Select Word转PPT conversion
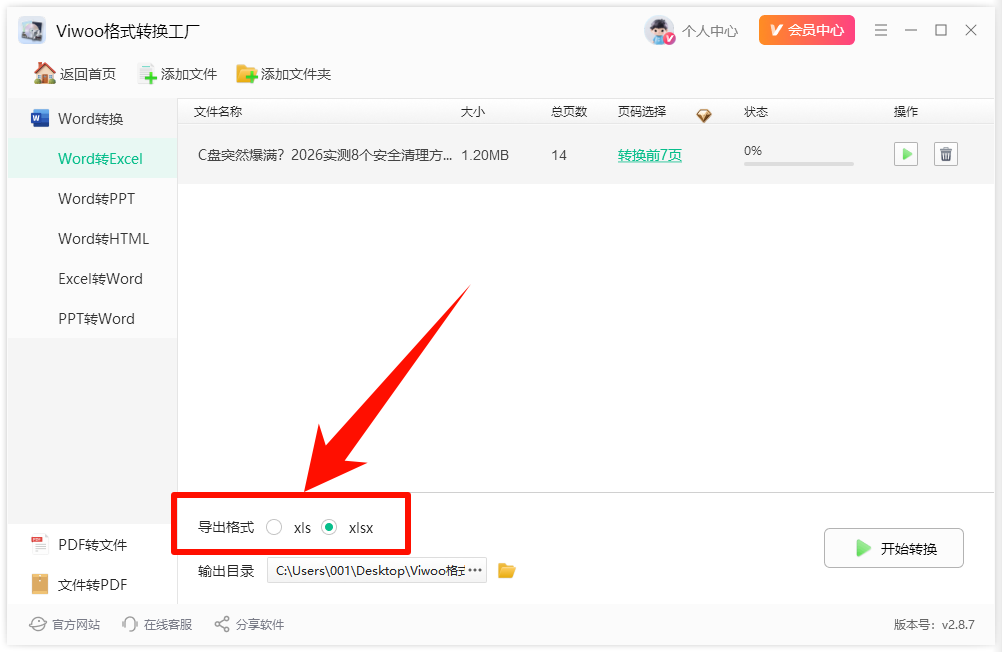Viewport: 1002px width, 652px height. 93,199
